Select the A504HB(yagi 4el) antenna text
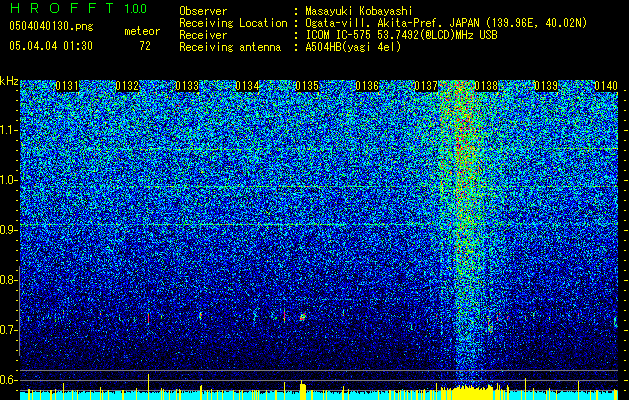This screenshot has width=629, height=400. 353,47
